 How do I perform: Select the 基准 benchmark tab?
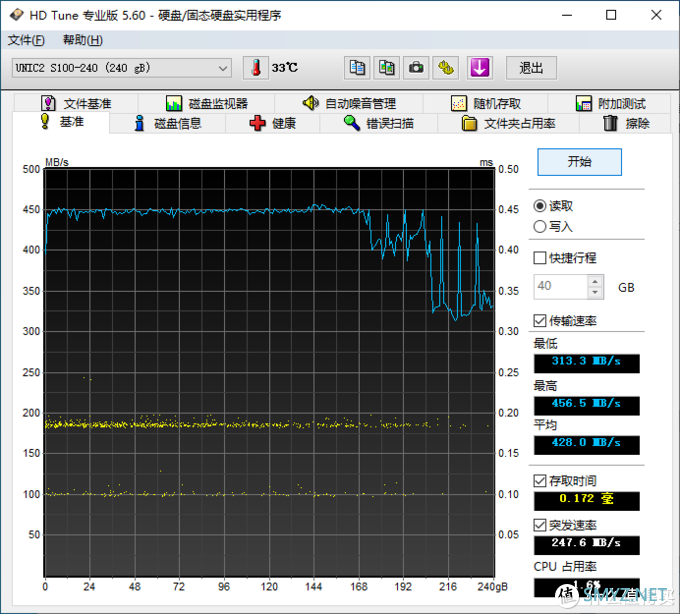(x=61, y=122)
